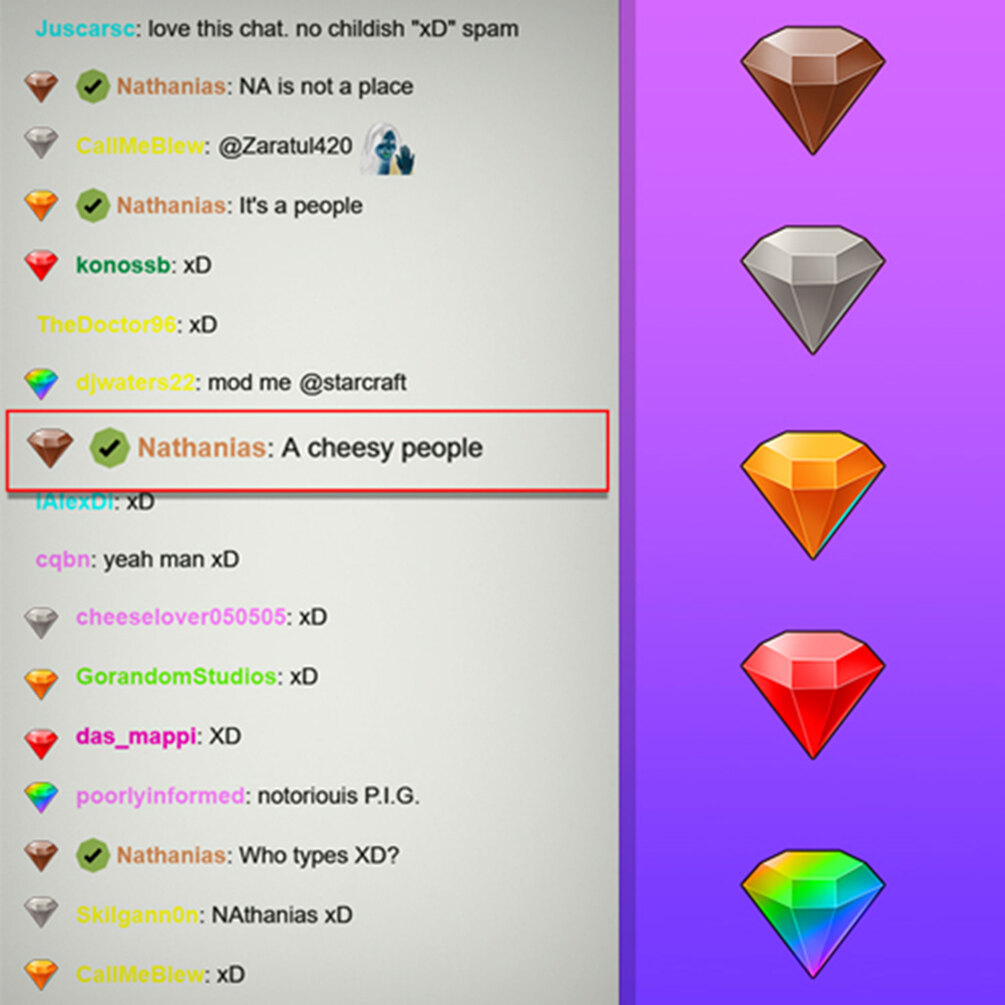
Task: Click the orange gem beside GorandomStudios
Action: click(41, 683)
